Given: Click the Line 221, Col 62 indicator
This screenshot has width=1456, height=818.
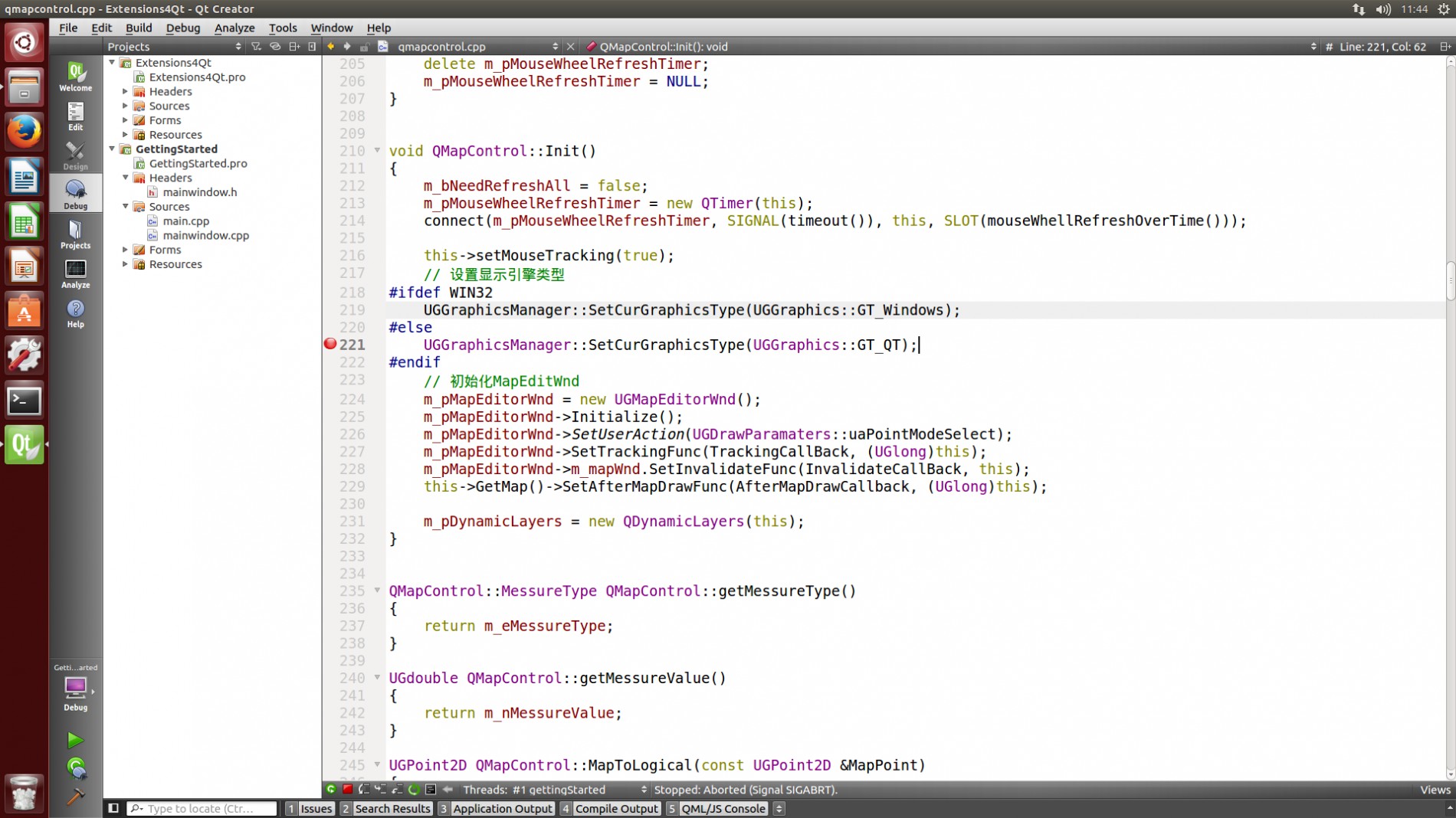Looking at the screenshot, I should point(1382,47).
